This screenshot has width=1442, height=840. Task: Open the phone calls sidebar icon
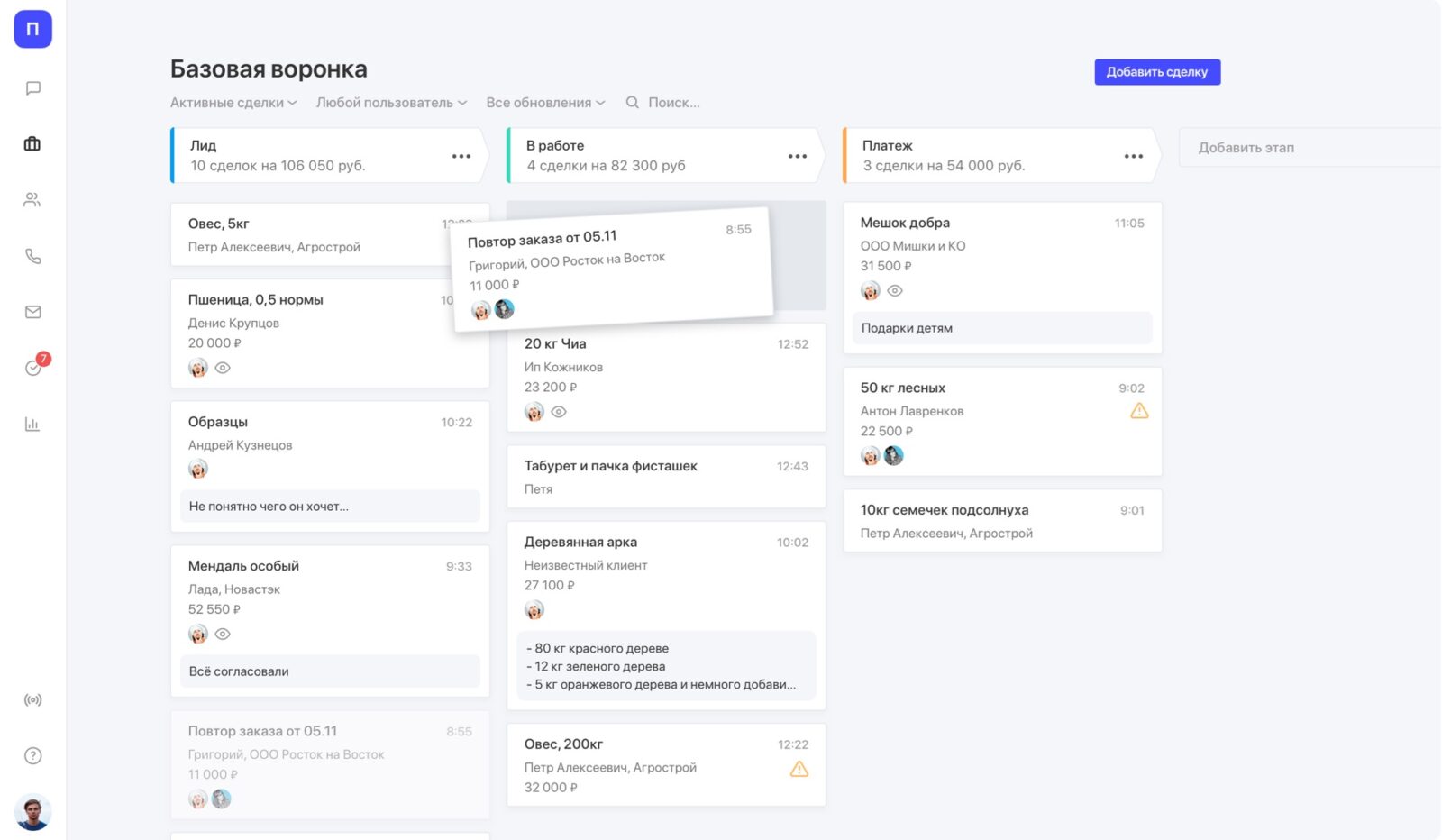pyautogui.click(x=33, y=256)
